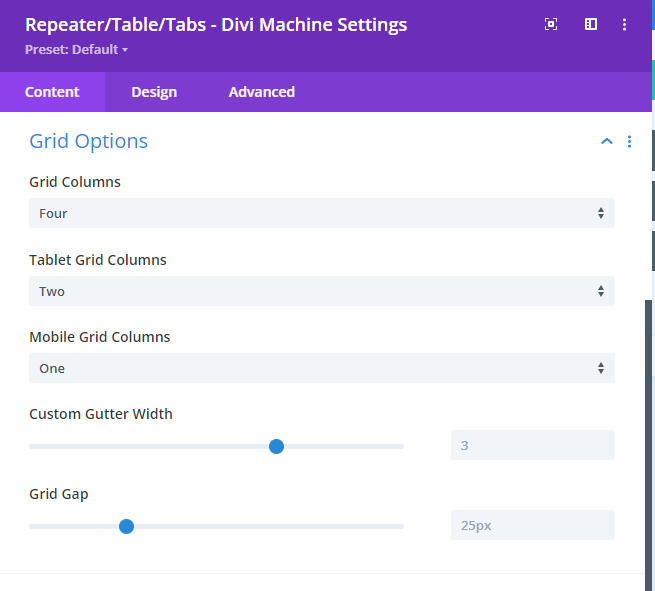Screen dimensions: 655x591
Task: Open the Preset: Default dropdown
Action: [76, 49]
